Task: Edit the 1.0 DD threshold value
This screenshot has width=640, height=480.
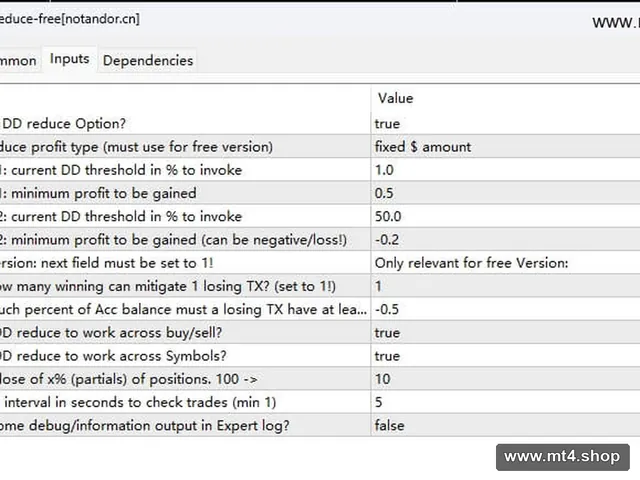Action: (x=505, y=170)
